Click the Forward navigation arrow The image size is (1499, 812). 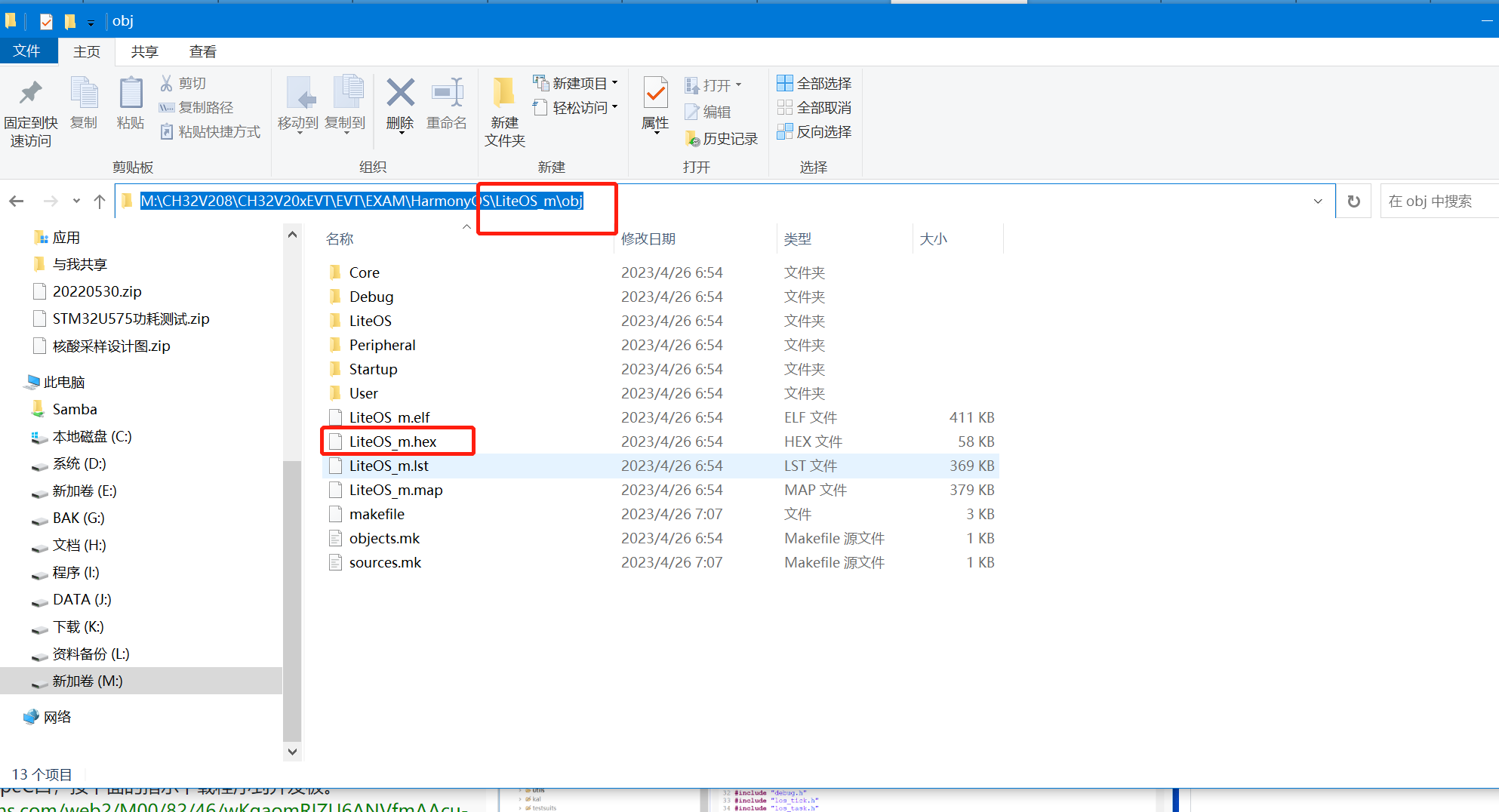[x=51, y=201]
